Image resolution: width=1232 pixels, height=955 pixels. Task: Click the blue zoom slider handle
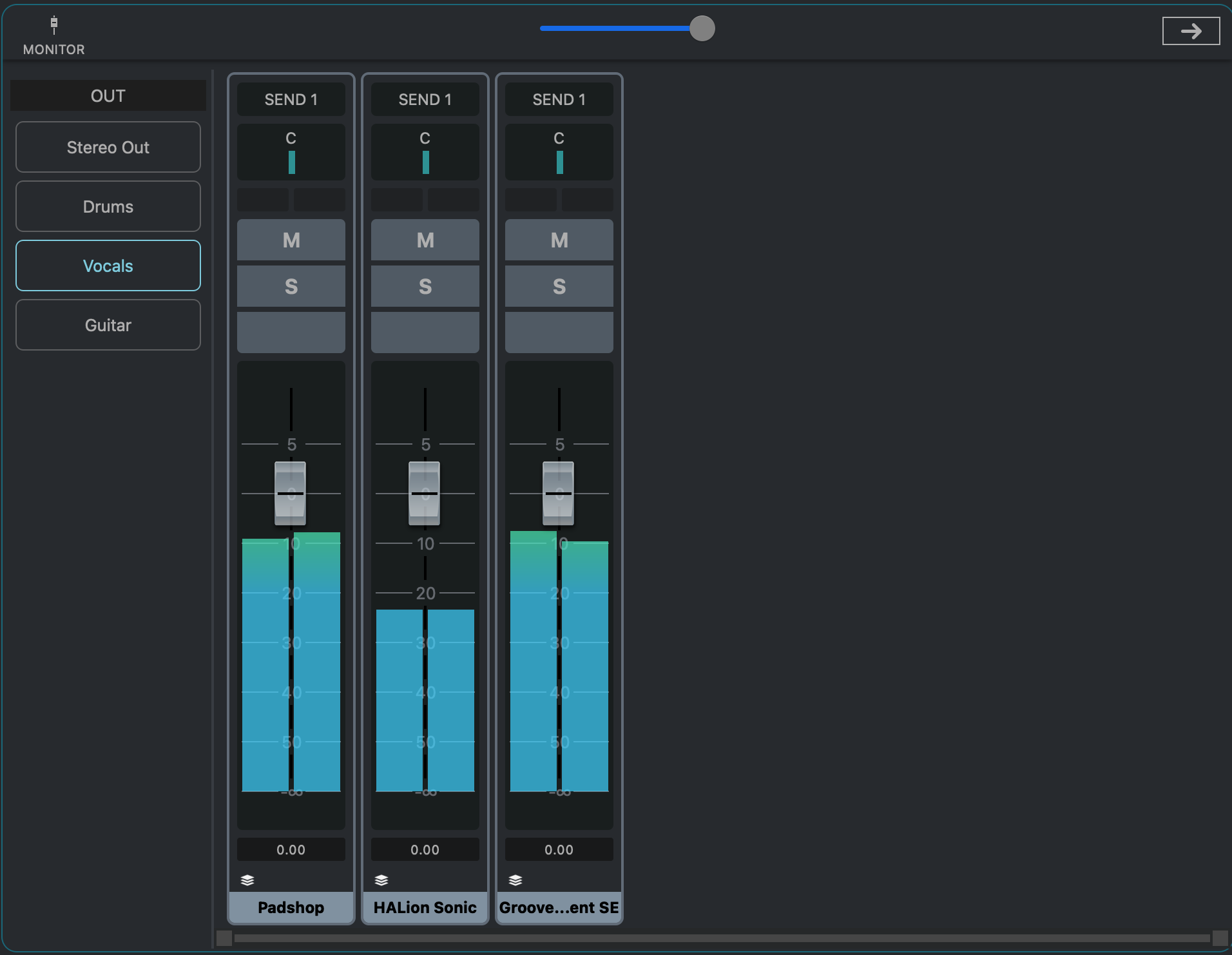[x=702, y=28]
